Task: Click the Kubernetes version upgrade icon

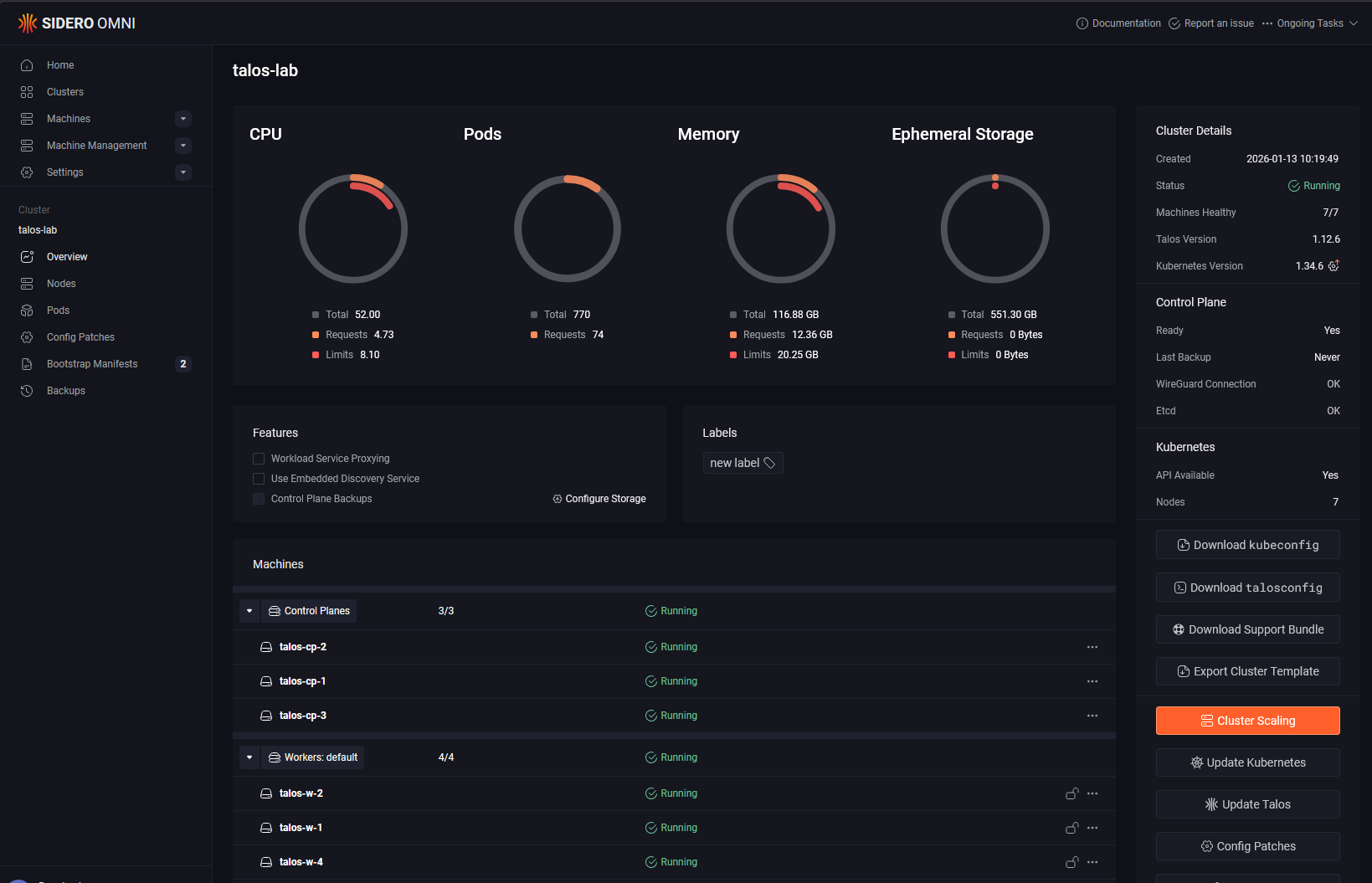Action: pos(1333,265)
